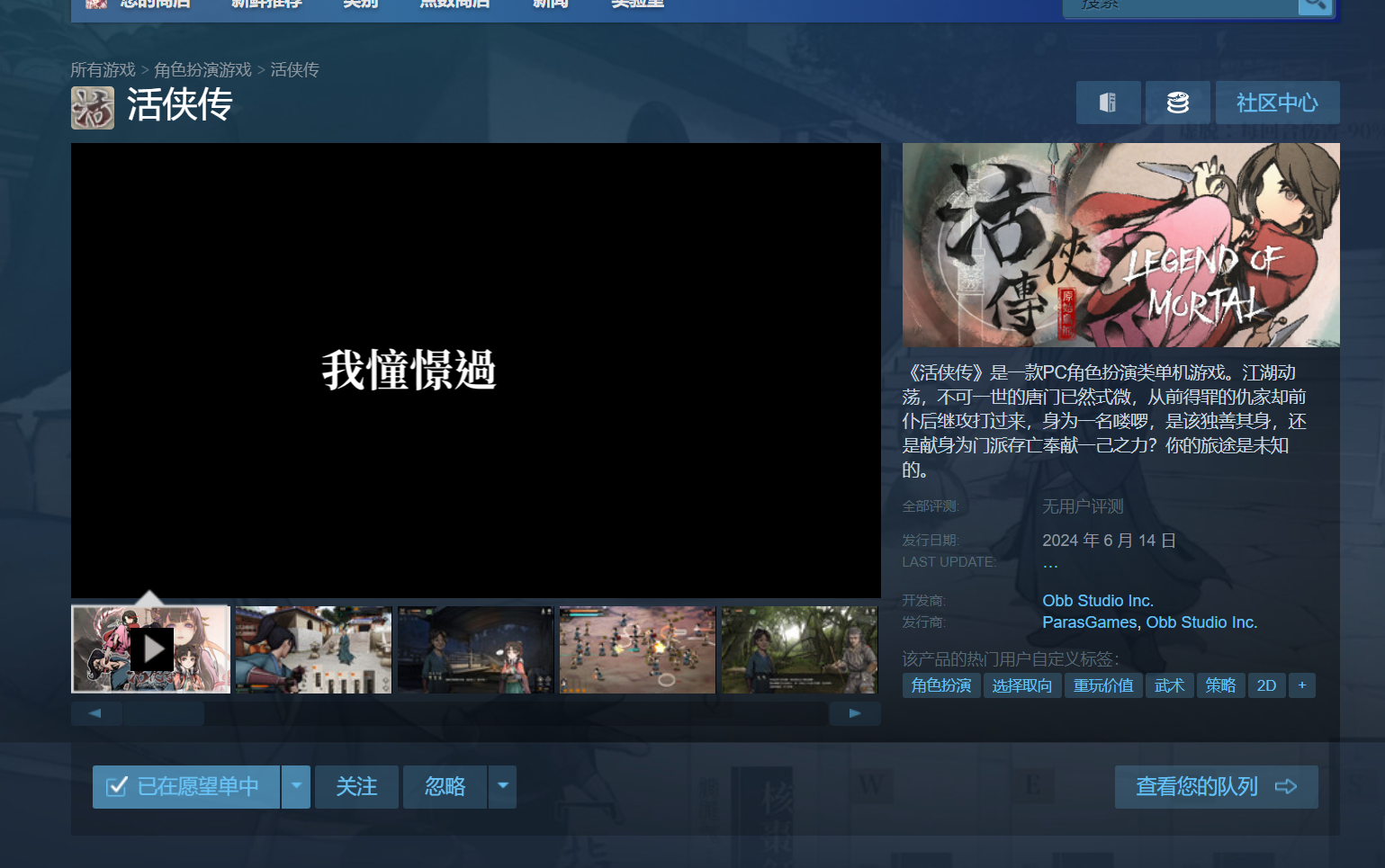This screenshot has width=1385, height=868.
Task: Select the courtyard village screenshot thumbnail
Action: click(313, 649)
